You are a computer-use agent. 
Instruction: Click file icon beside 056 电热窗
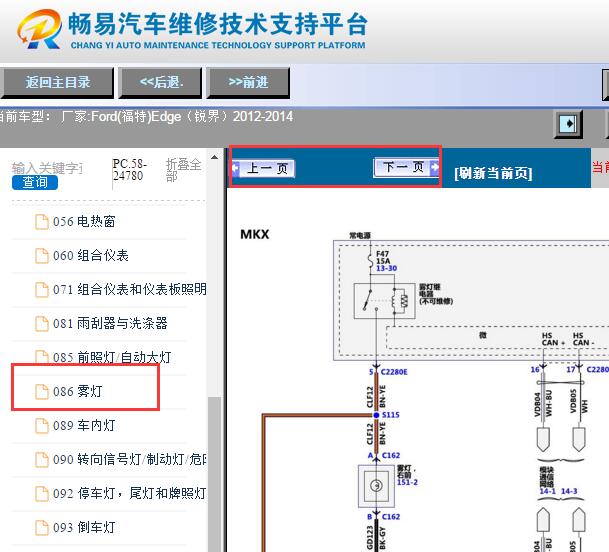[42, 222]
